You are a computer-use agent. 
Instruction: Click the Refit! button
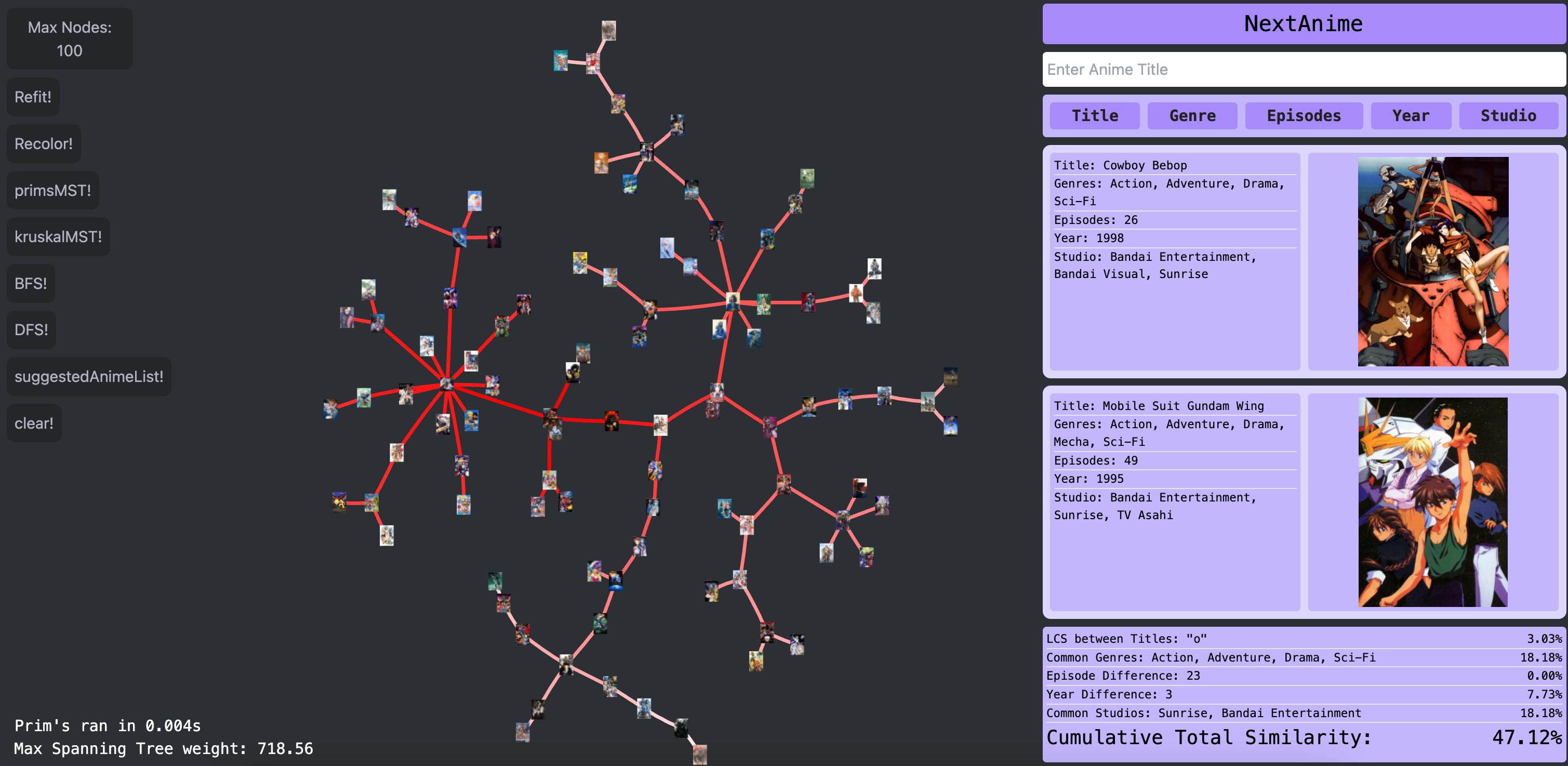click(33, 97)
